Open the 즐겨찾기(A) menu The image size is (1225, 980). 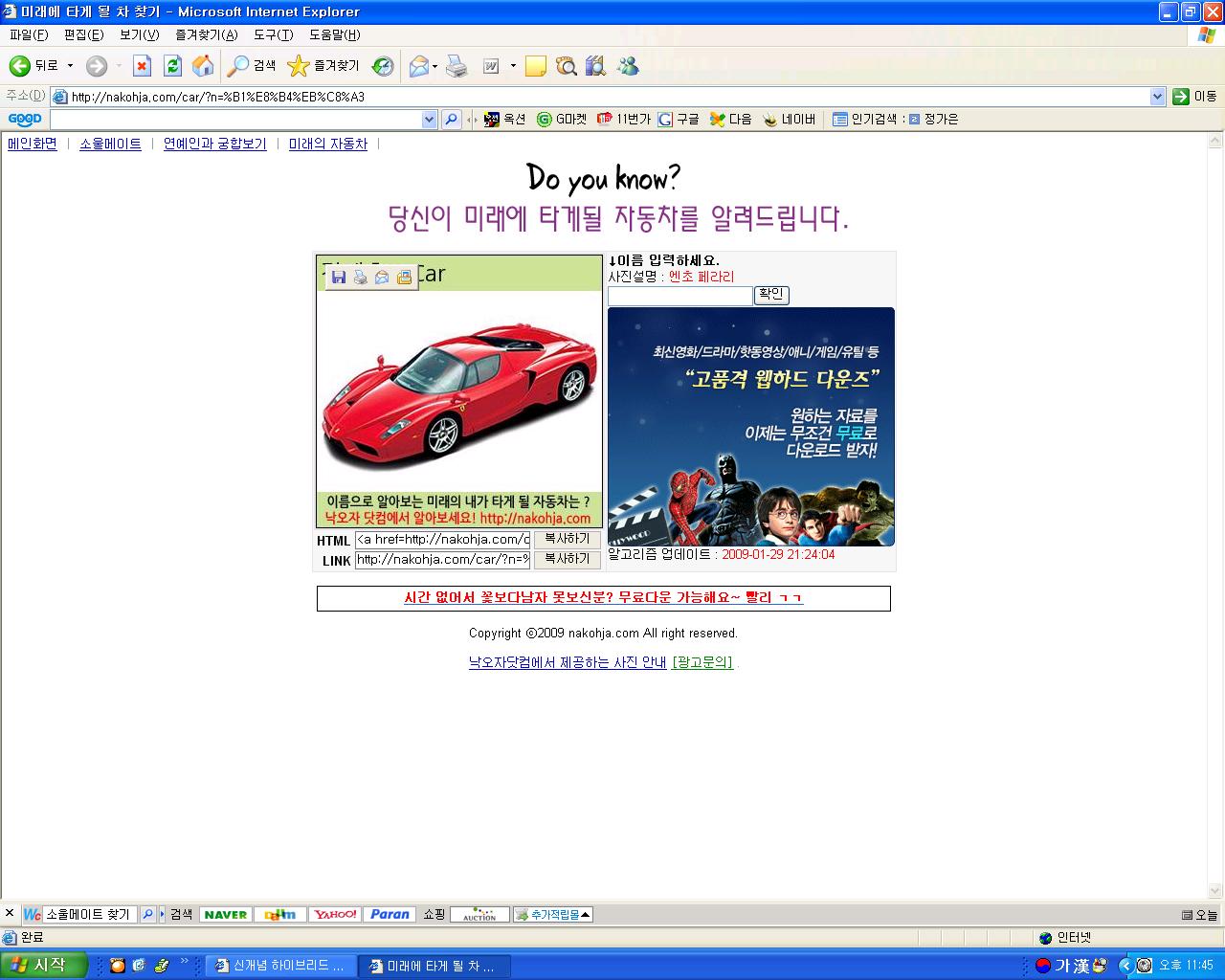206,35
